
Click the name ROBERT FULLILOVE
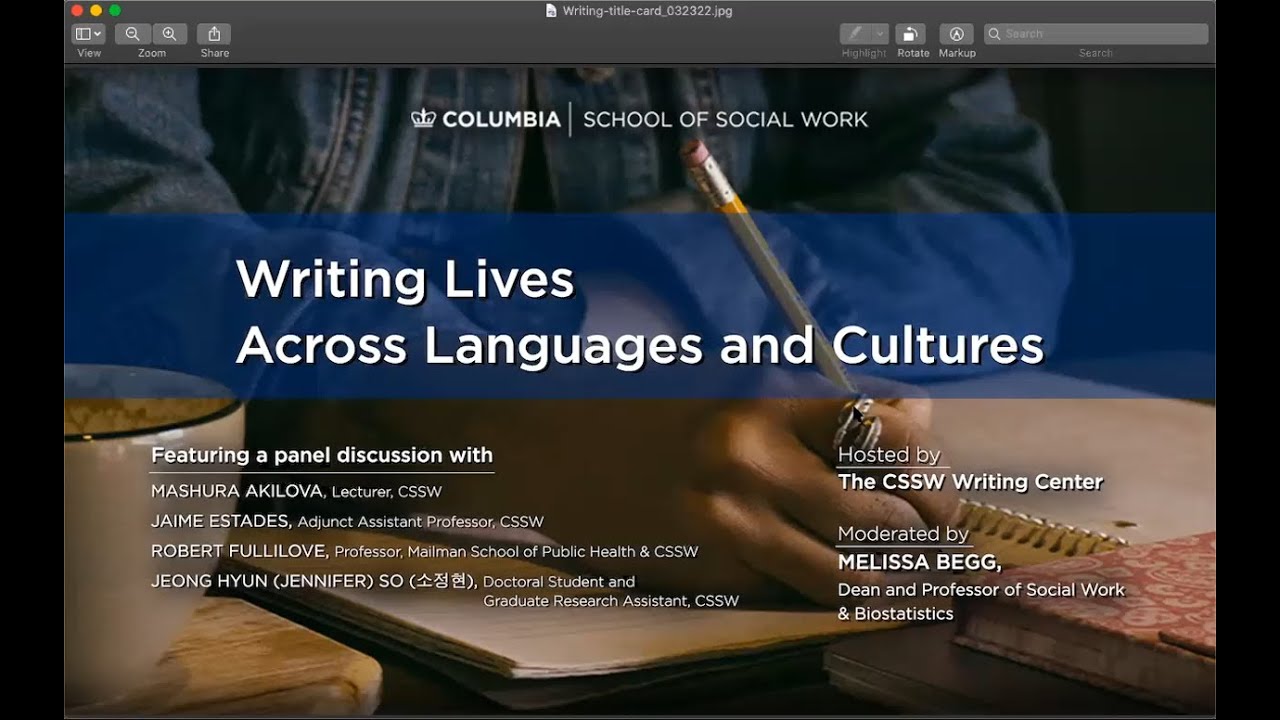[239, 551]
